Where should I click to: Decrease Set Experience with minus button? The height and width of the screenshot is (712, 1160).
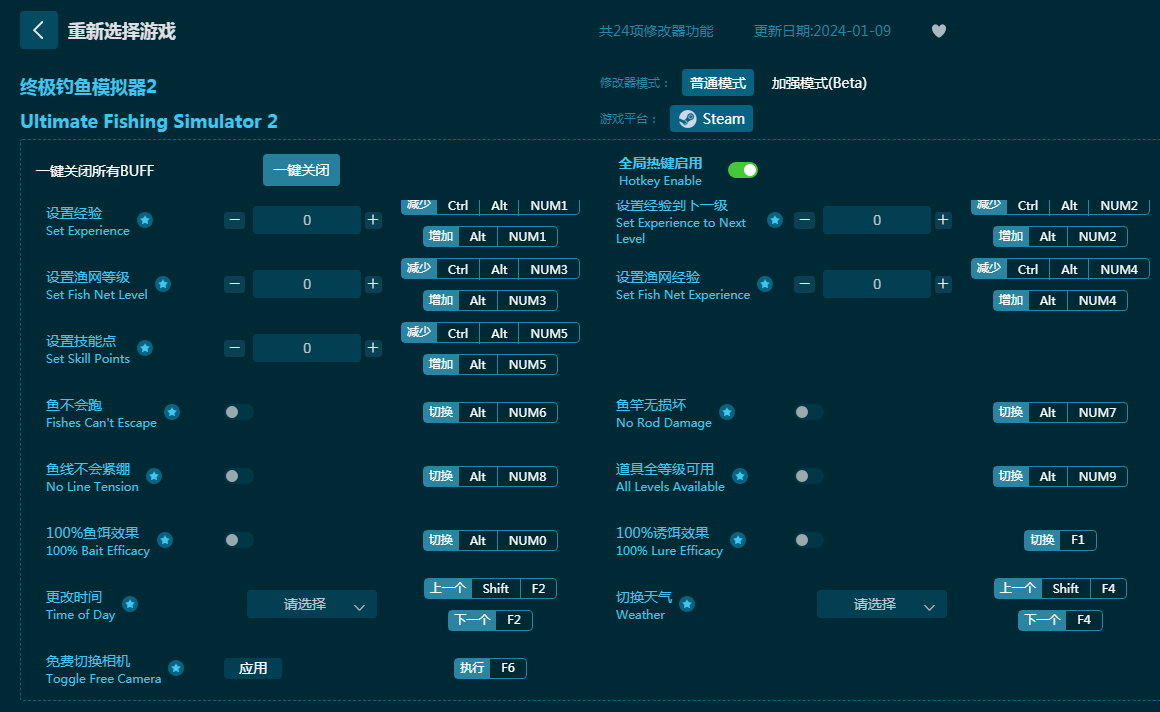(x=235, y=220)
